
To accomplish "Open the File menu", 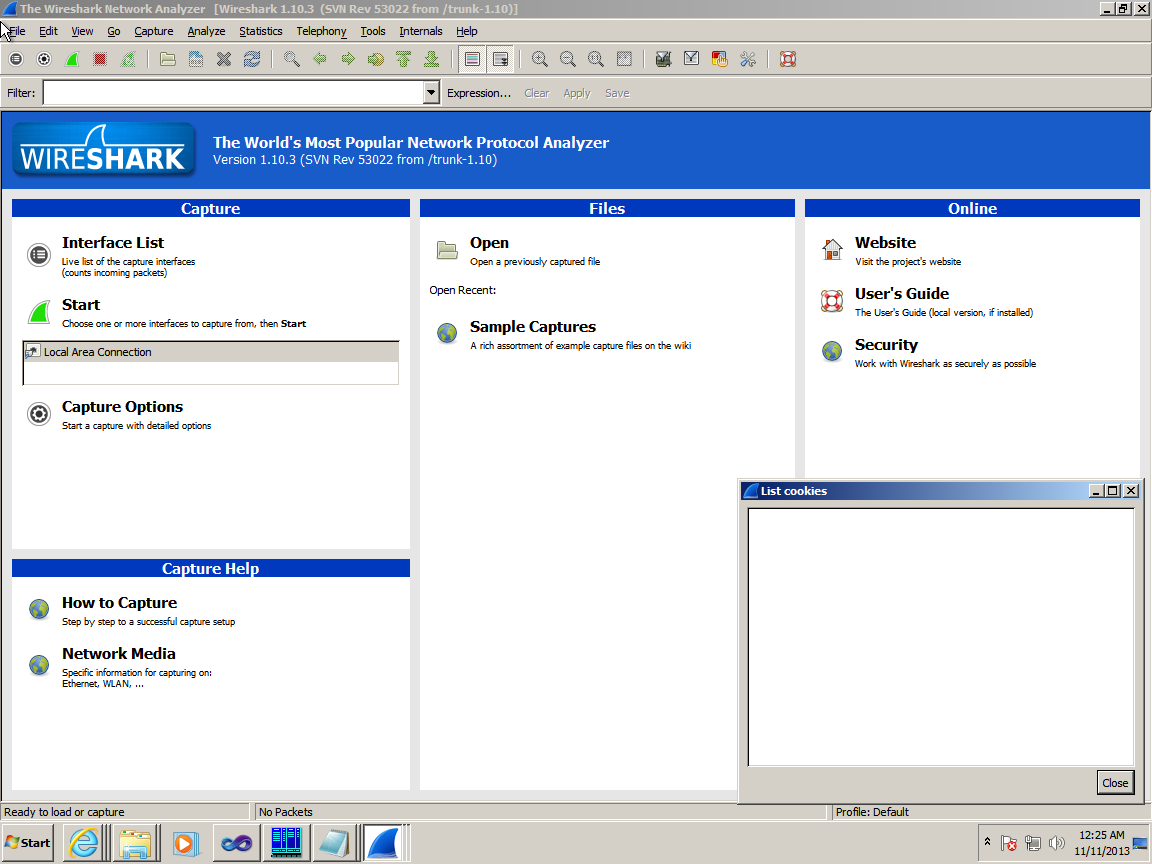I will coord(17,31).
